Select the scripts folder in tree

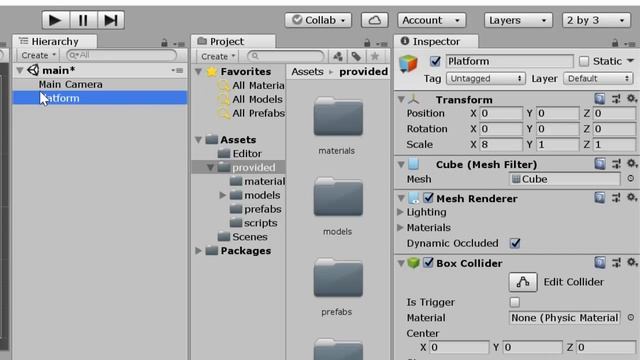click(x=260, y=223)
